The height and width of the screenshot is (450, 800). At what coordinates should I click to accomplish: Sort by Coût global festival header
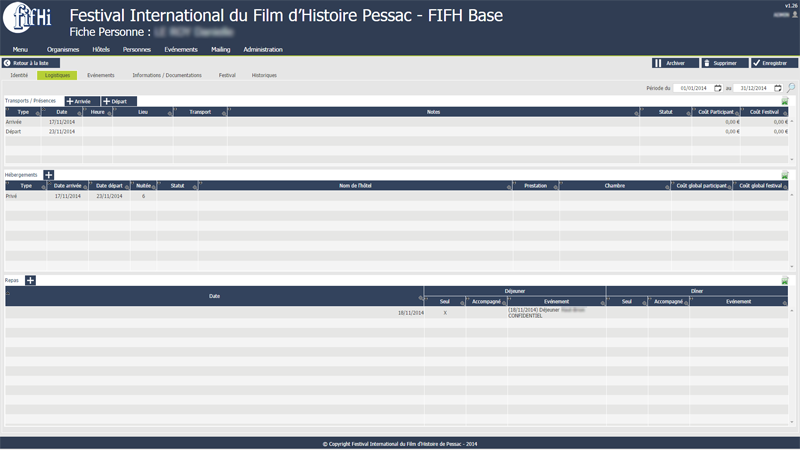pyautogui.click(x=760, y=186)
